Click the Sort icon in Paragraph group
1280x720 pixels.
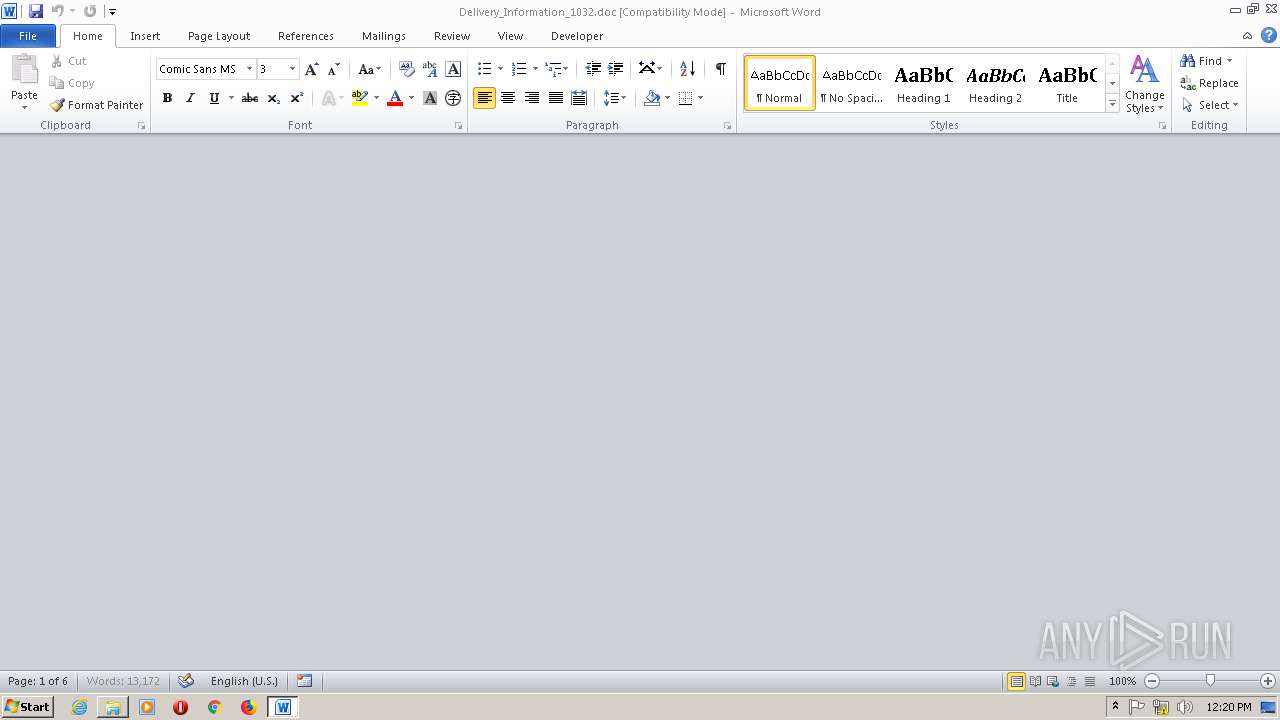pyautogui.click(x=687, y=69)
